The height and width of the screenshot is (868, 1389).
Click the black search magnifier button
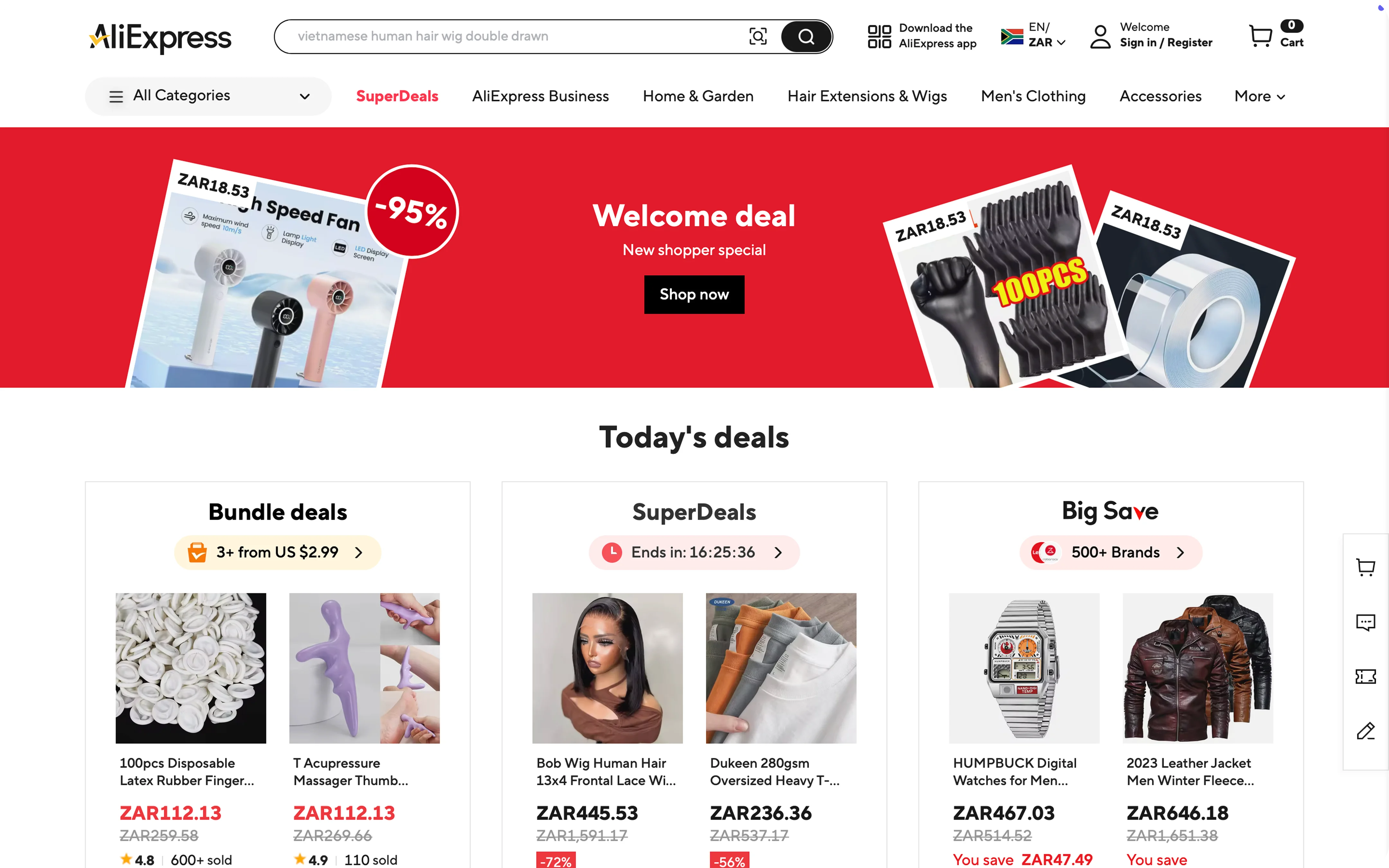(x=806, y=36)
